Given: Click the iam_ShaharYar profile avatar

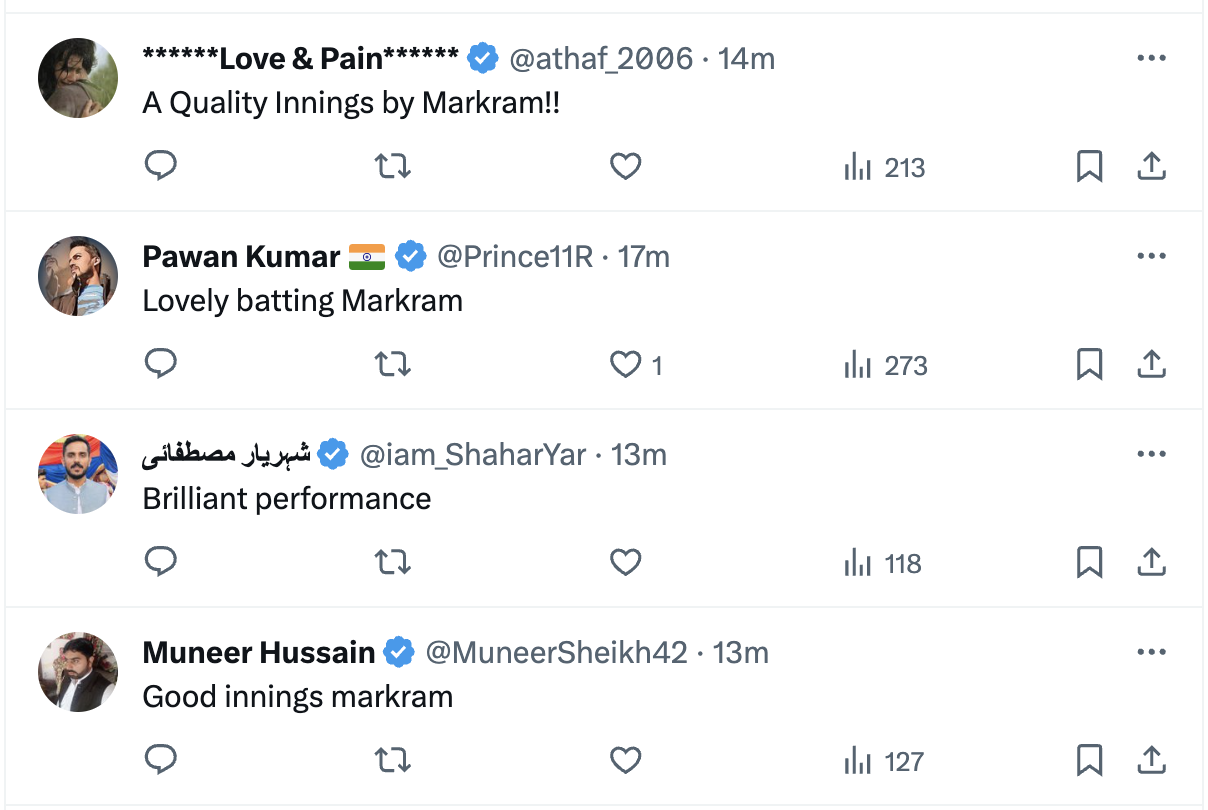Looking at the screenshot, I should pyautogui.click(x=78, y=474).
